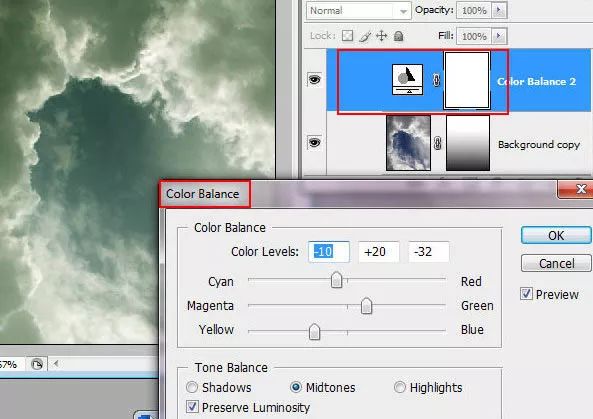Expand the Fill slider arrow

pyautogui.click(x=499, y=36)
